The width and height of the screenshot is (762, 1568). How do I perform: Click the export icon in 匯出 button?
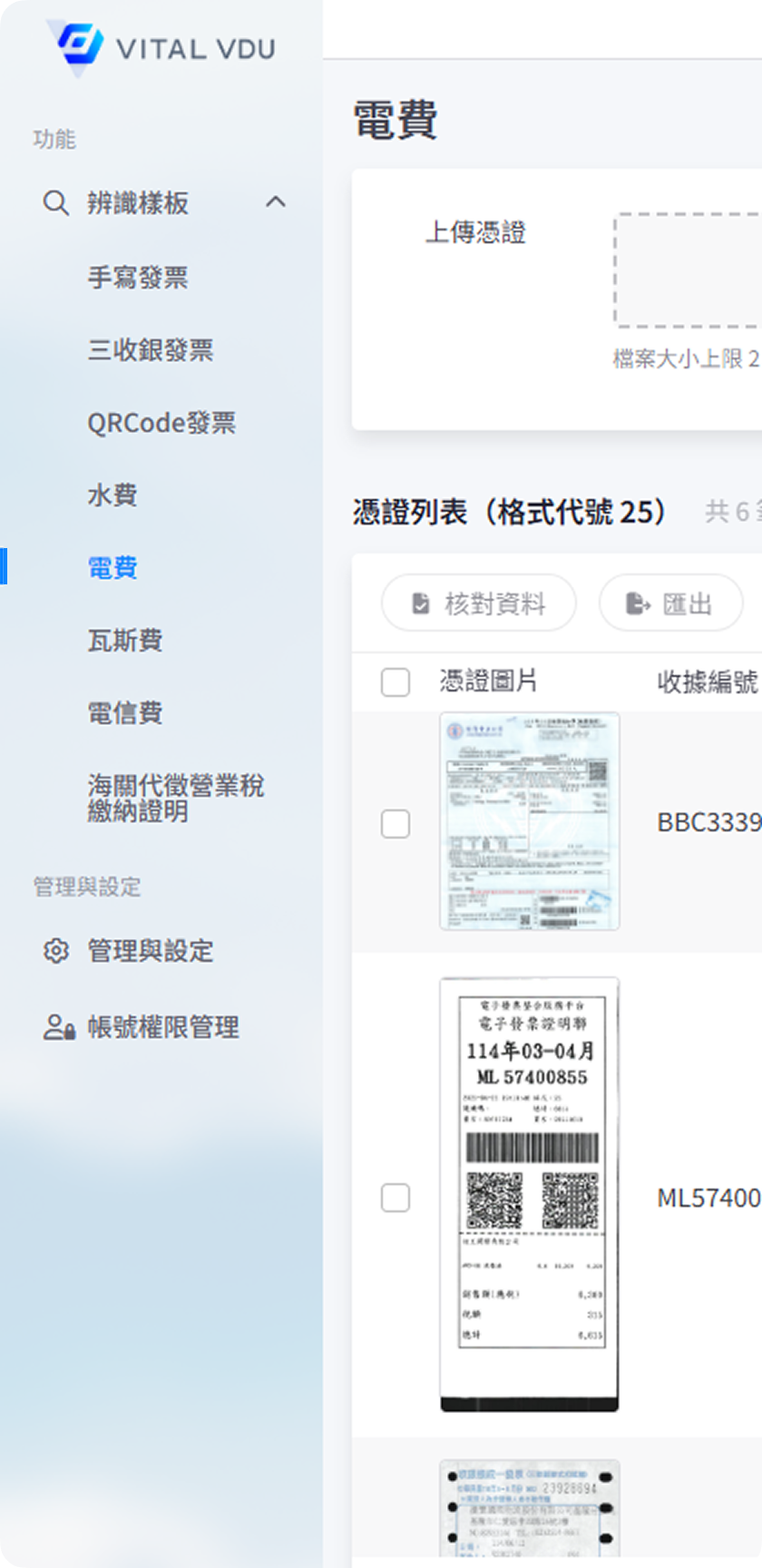pos(638,603)
